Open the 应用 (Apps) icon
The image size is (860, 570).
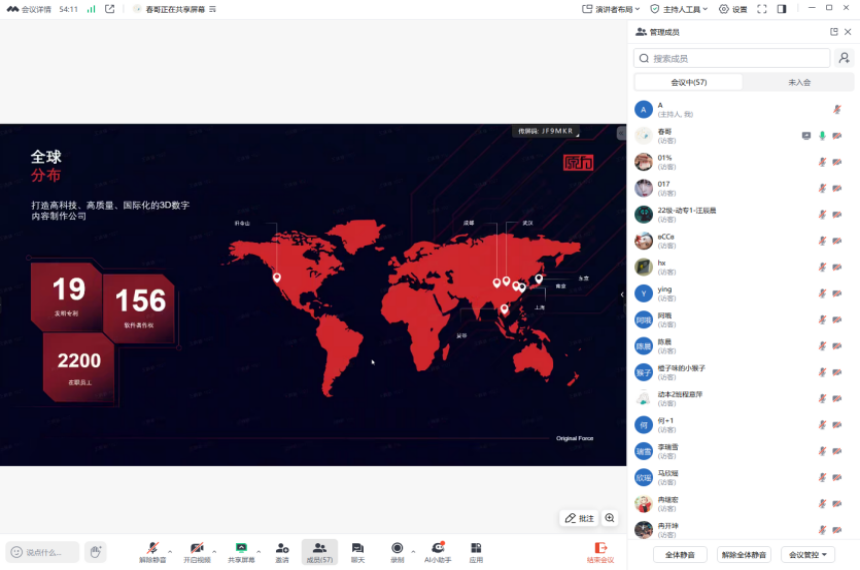click(x=476, y=551)
